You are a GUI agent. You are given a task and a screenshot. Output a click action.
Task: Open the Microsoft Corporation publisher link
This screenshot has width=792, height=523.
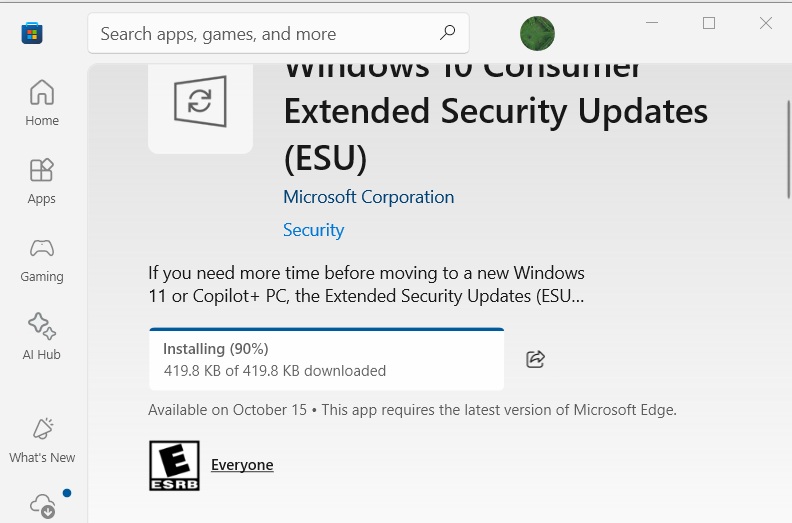[368, 197]
